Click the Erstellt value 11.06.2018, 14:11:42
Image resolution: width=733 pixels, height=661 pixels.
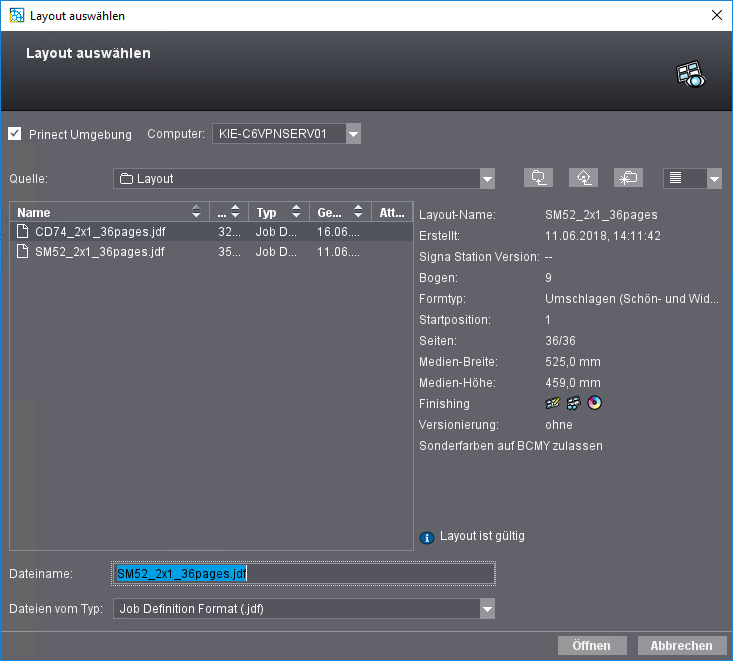coord(603,236)
